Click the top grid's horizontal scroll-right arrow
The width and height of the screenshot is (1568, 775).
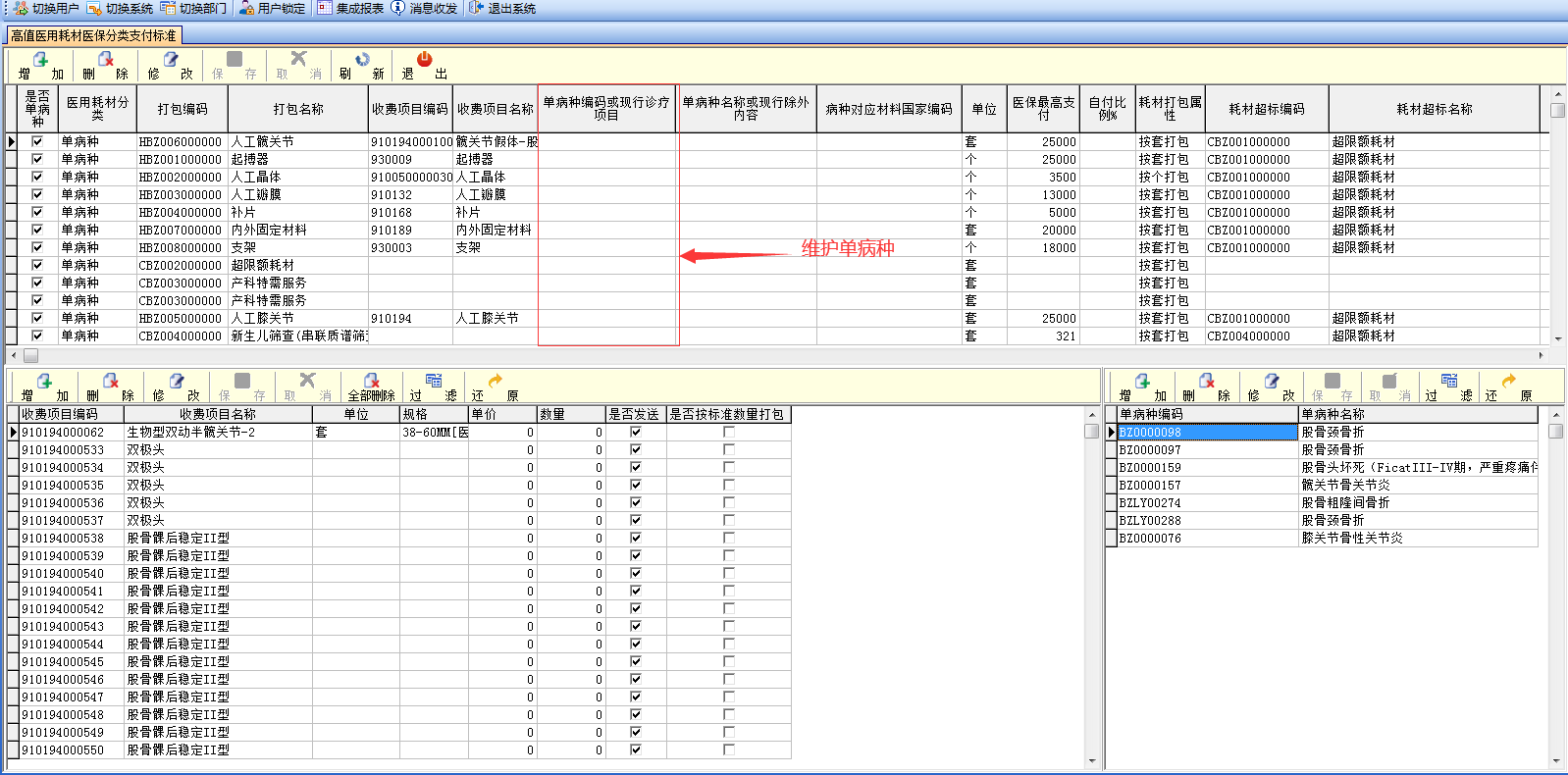coord(1542,355)
